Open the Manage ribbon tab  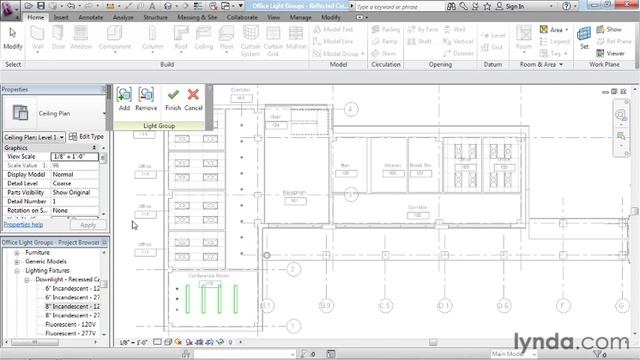pos(300,18)
